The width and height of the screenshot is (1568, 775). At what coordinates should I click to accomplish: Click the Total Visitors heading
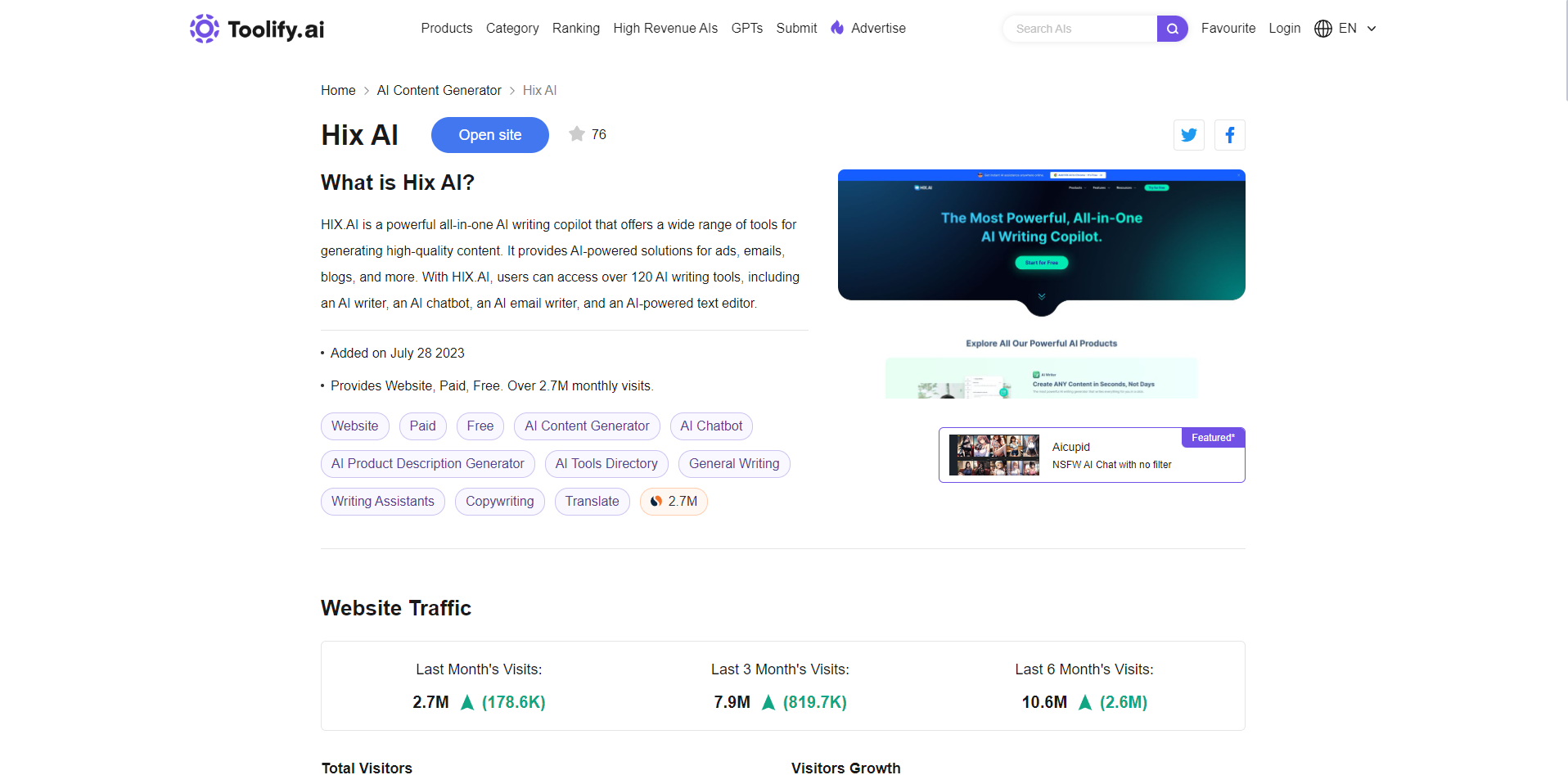click(x=367, y=768)
